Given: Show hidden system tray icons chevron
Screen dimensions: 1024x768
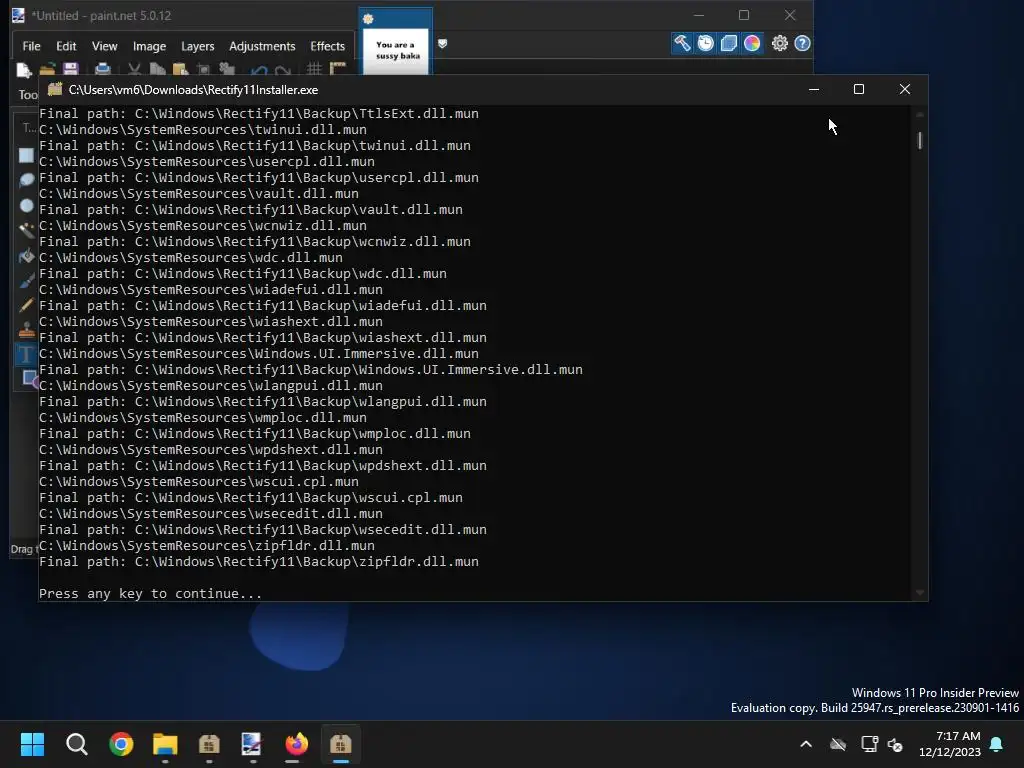Looking at the screenshot, I should click(x=806, y=744).
